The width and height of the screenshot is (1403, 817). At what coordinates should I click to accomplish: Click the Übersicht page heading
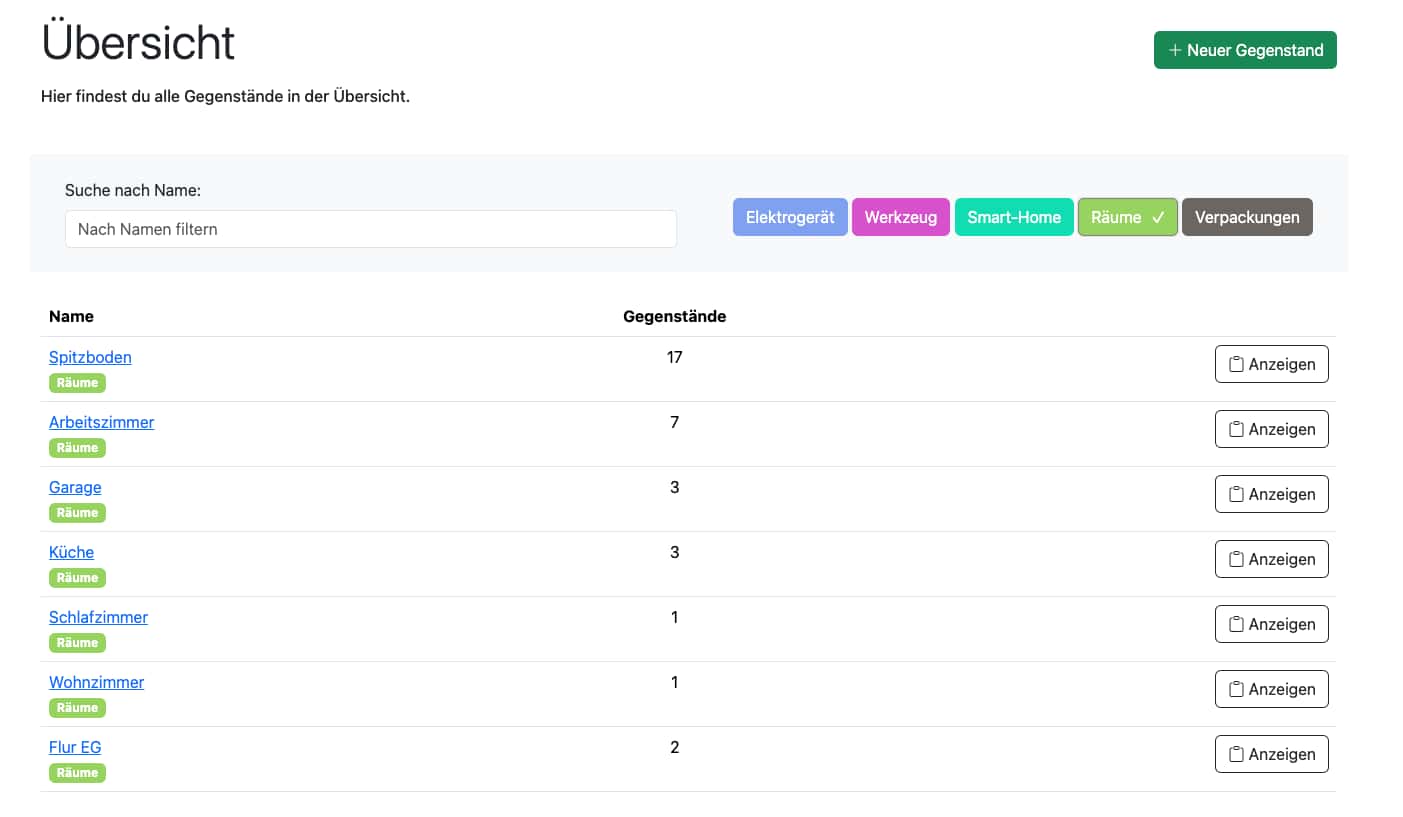coord(138,42)
